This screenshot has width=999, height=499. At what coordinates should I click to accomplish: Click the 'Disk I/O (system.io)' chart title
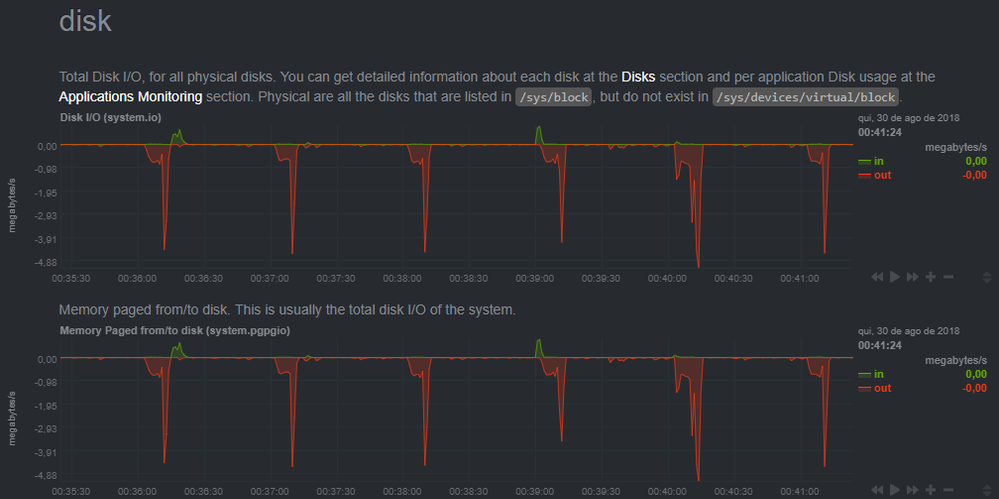pyautogui.click(x=110, y=117)
